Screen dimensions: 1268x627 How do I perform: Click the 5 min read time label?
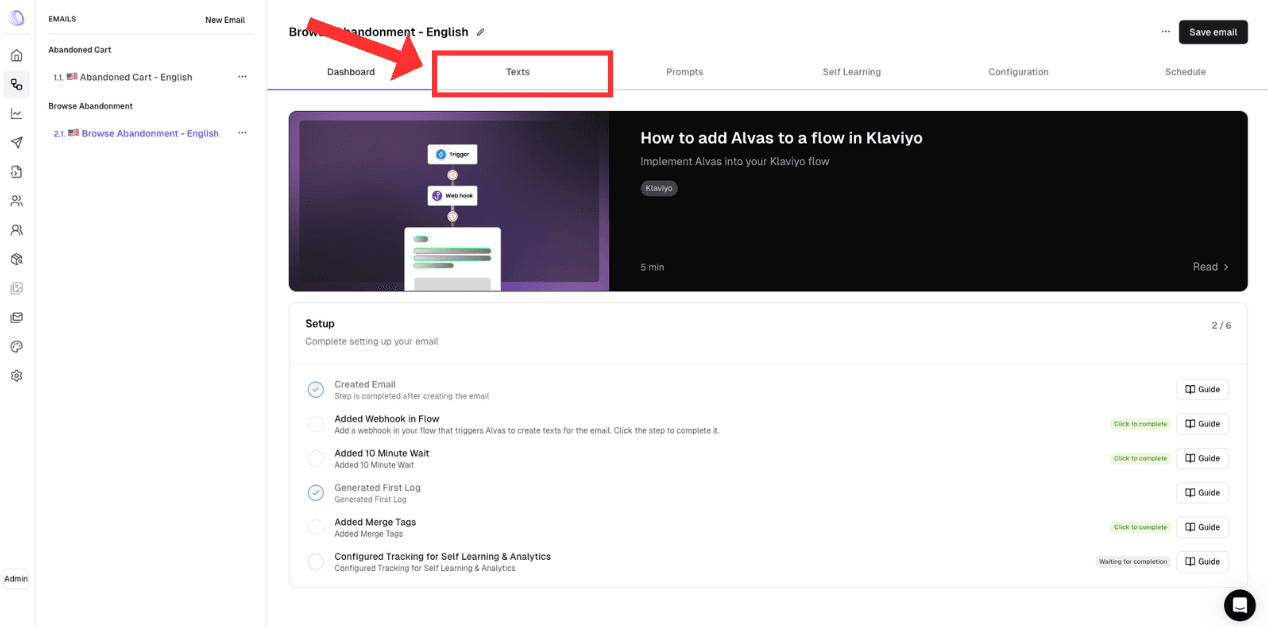tap(652, 267)
